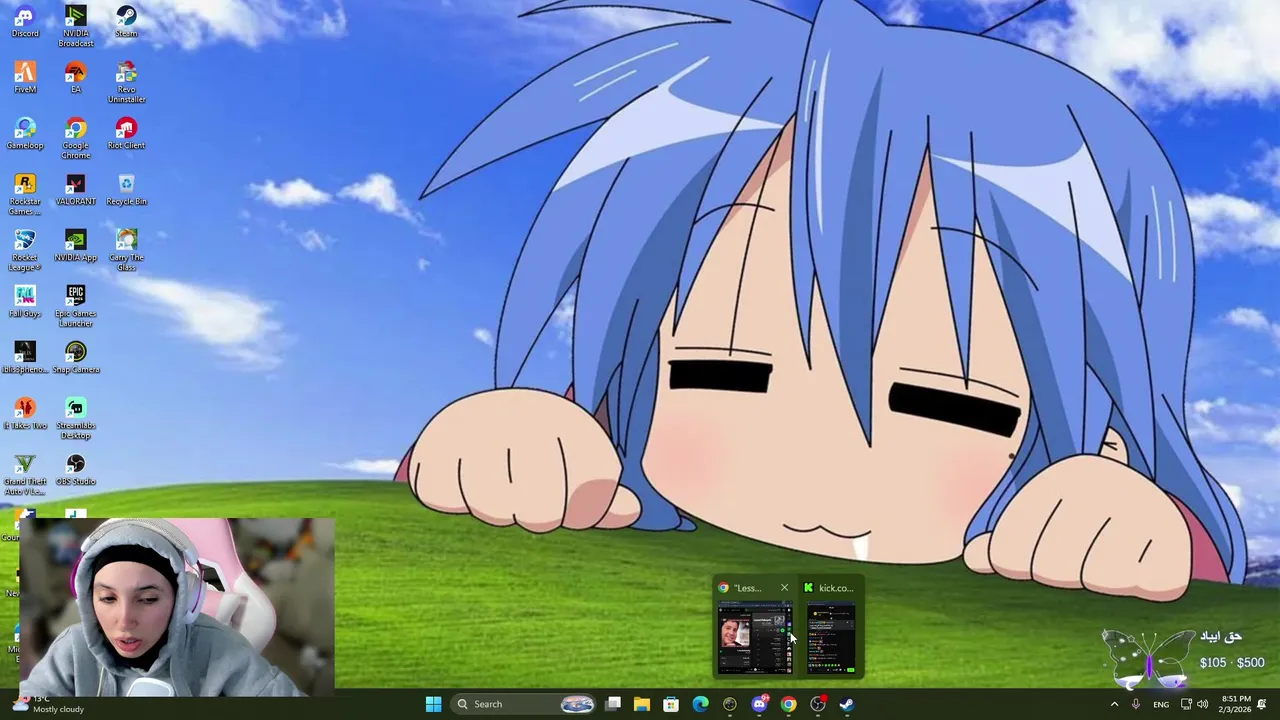1280x720 pixels.
Task: Open the clock and calendar flyout
Action: pos(1235,704)
